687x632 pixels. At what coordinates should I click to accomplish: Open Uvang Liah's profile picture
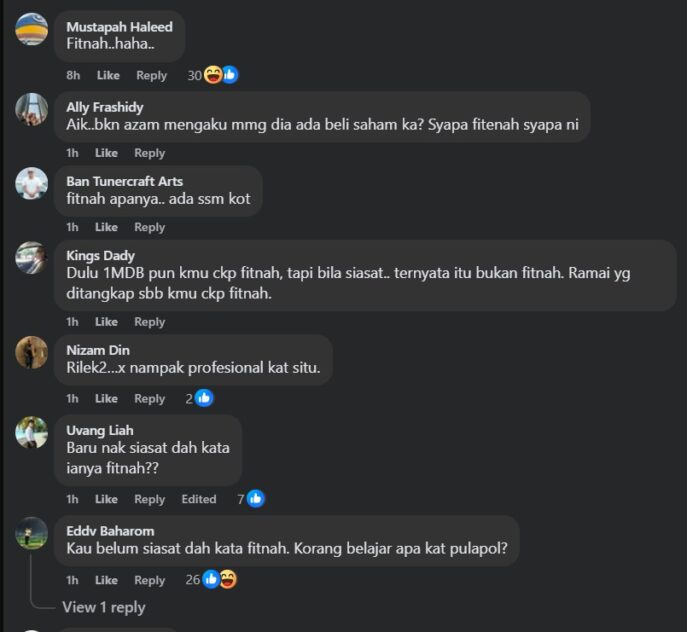(x=32, y=432)
